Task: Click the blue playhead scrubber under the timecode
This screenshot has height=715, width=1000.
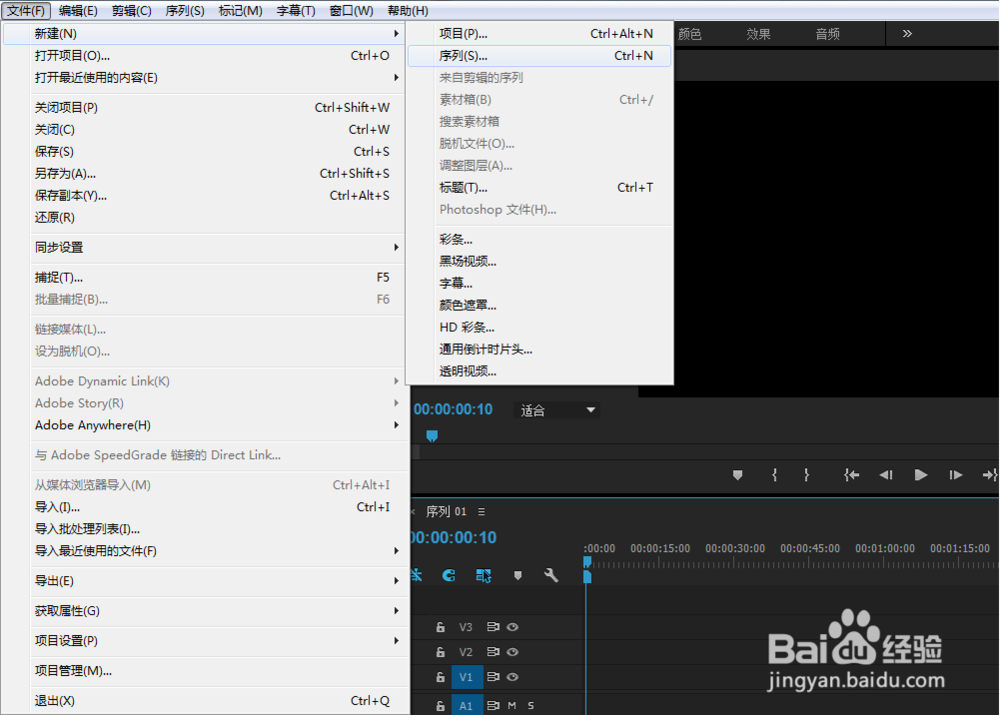Action: (432, 436)
